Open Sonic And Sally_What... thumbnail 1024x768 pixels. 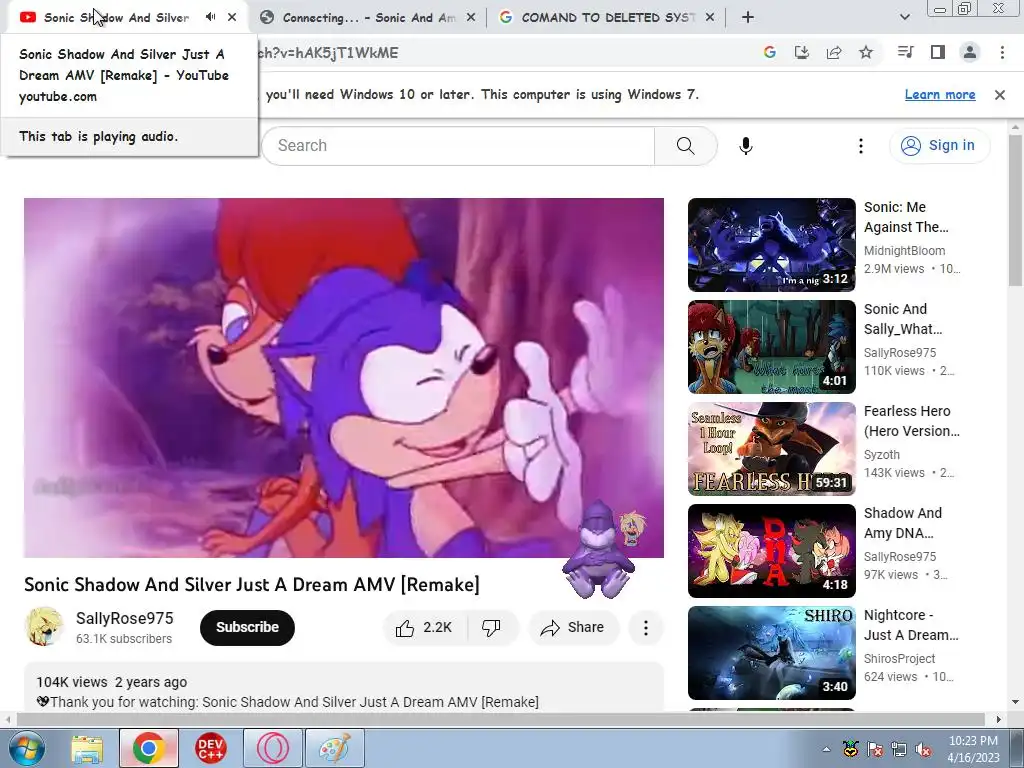pyautogui.click(x=771, y=347)
